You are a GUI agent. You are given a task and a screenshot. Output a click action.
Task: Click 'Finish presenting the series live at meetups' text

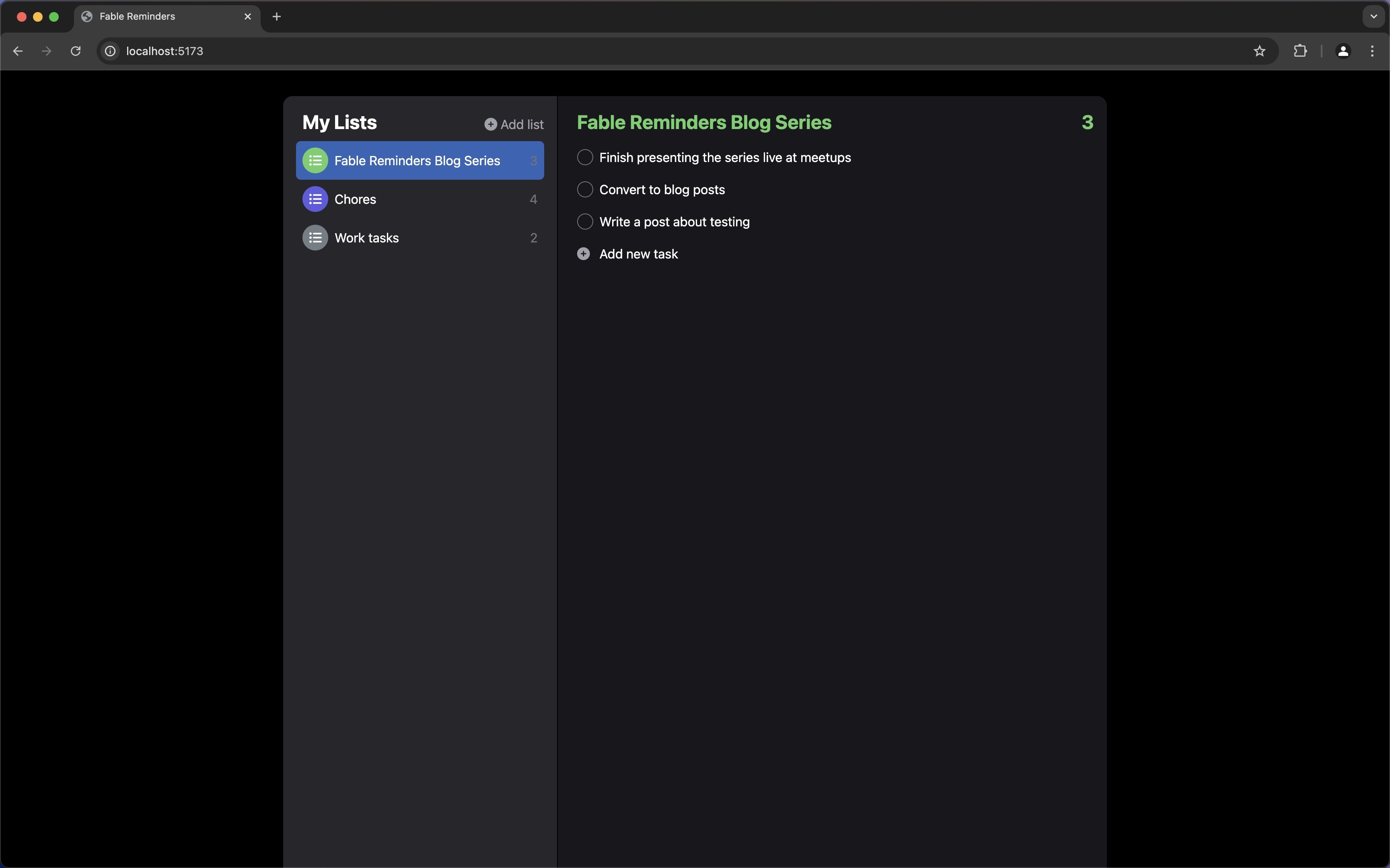(725, 157)
